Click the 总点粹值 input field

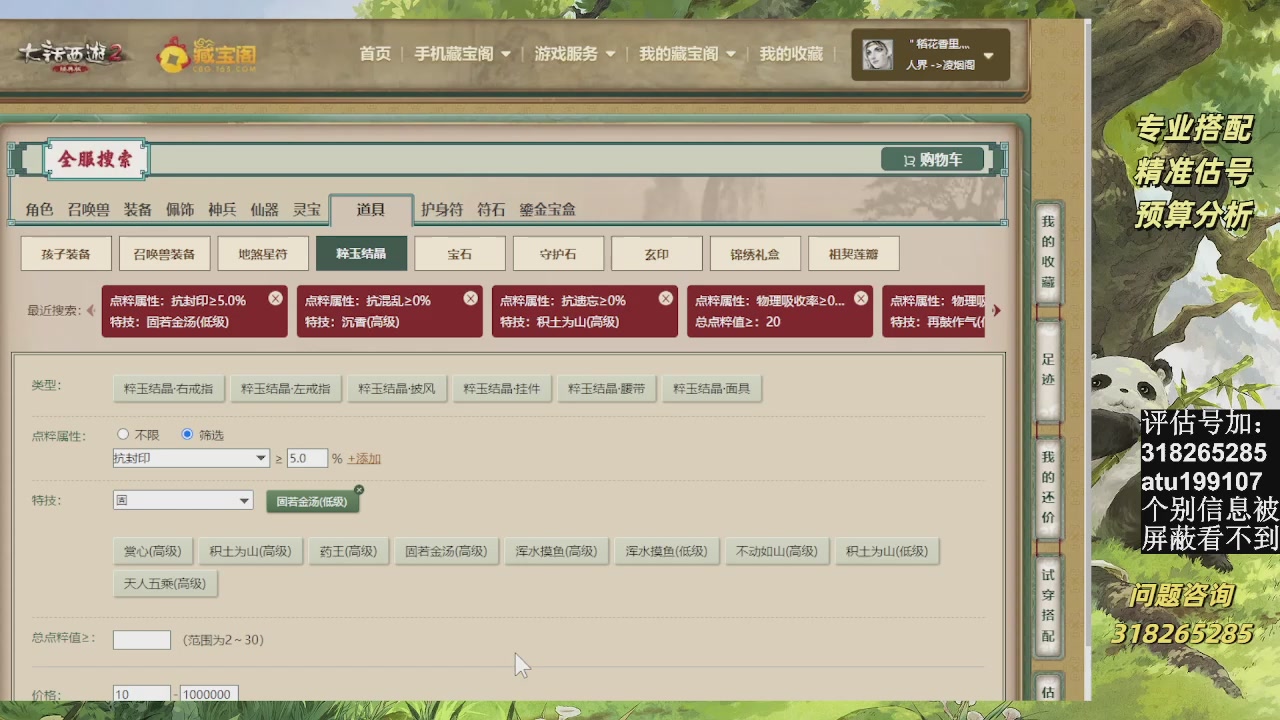142,639
